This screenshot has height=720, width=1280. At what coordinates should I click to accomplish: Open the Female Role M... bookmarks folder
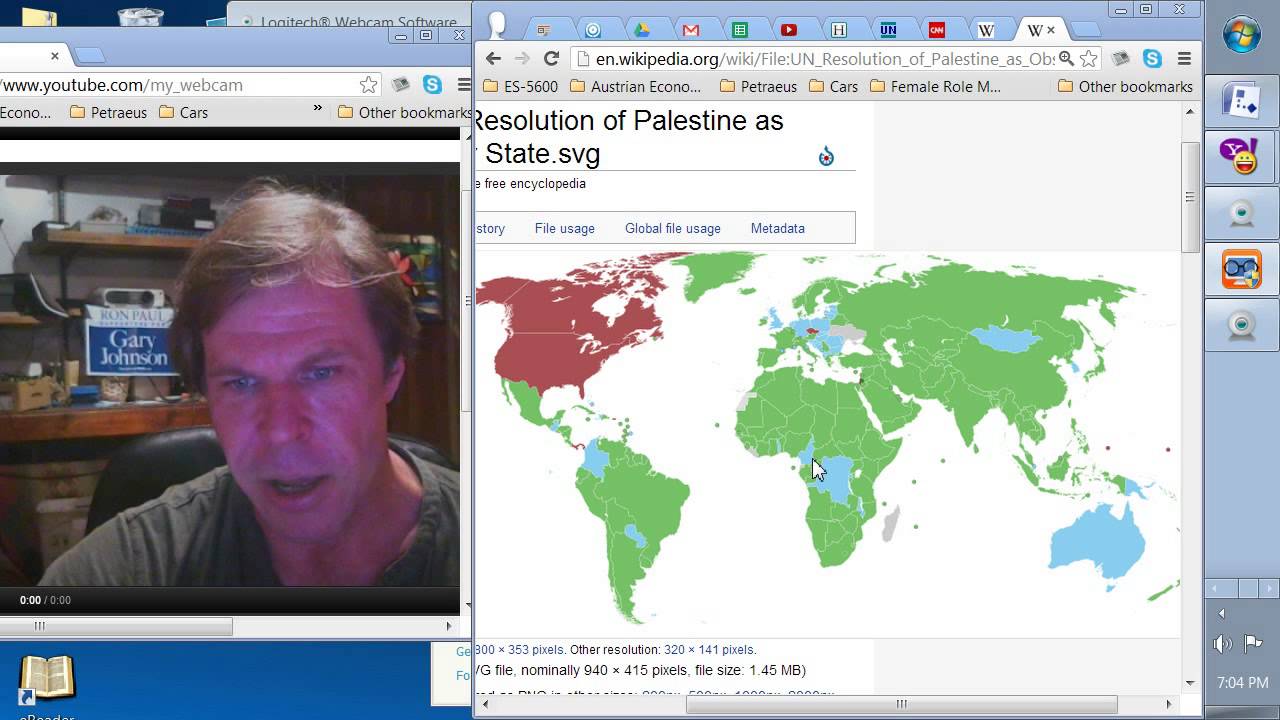pos(935,87)
